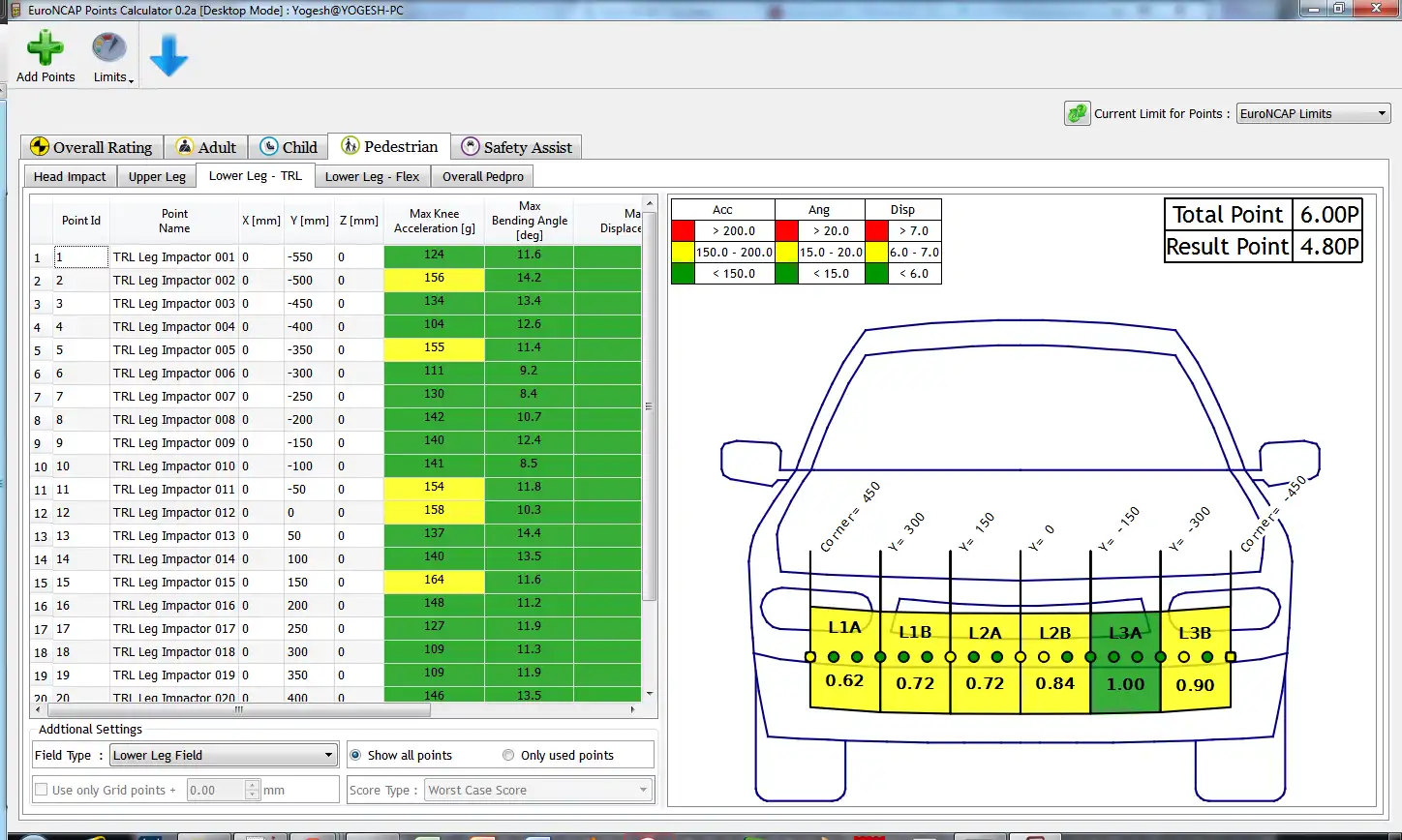1402x840 pixels.
Task: Switch to the Child tab
Action: coord(288,147)
